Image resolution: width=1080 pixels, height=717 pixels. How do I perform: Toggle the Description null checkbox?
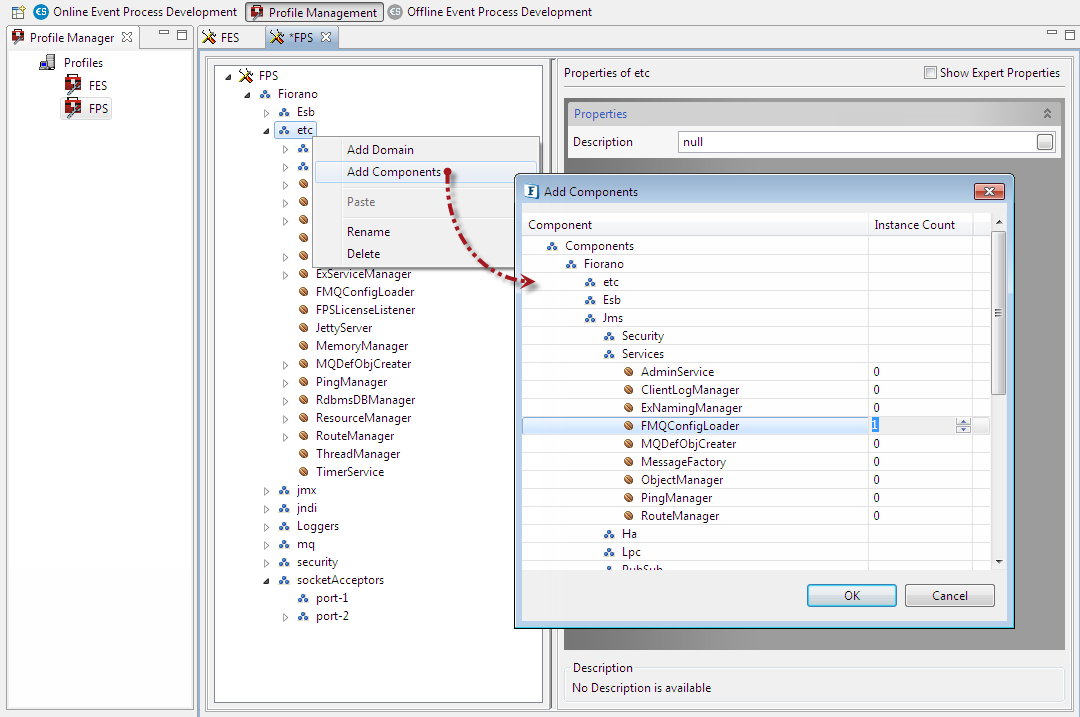[1045, 142]
